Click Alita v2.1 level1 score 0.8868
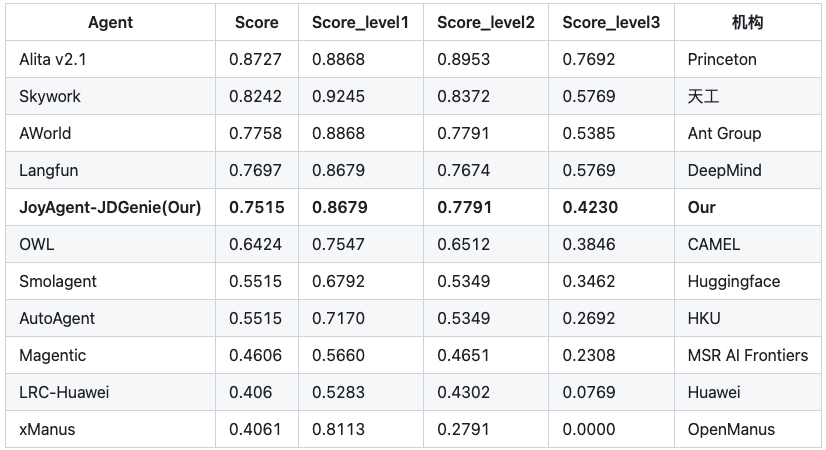Viewport: 826px width, 450px height. click(338, 59)
